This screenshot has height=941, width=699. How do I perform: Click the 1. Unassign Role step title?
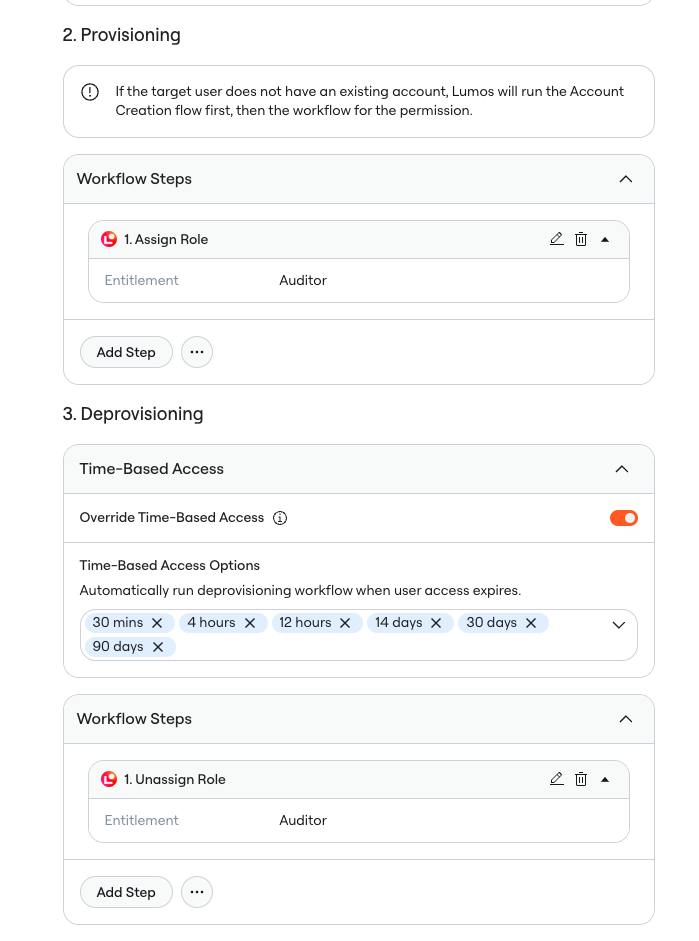175,780
